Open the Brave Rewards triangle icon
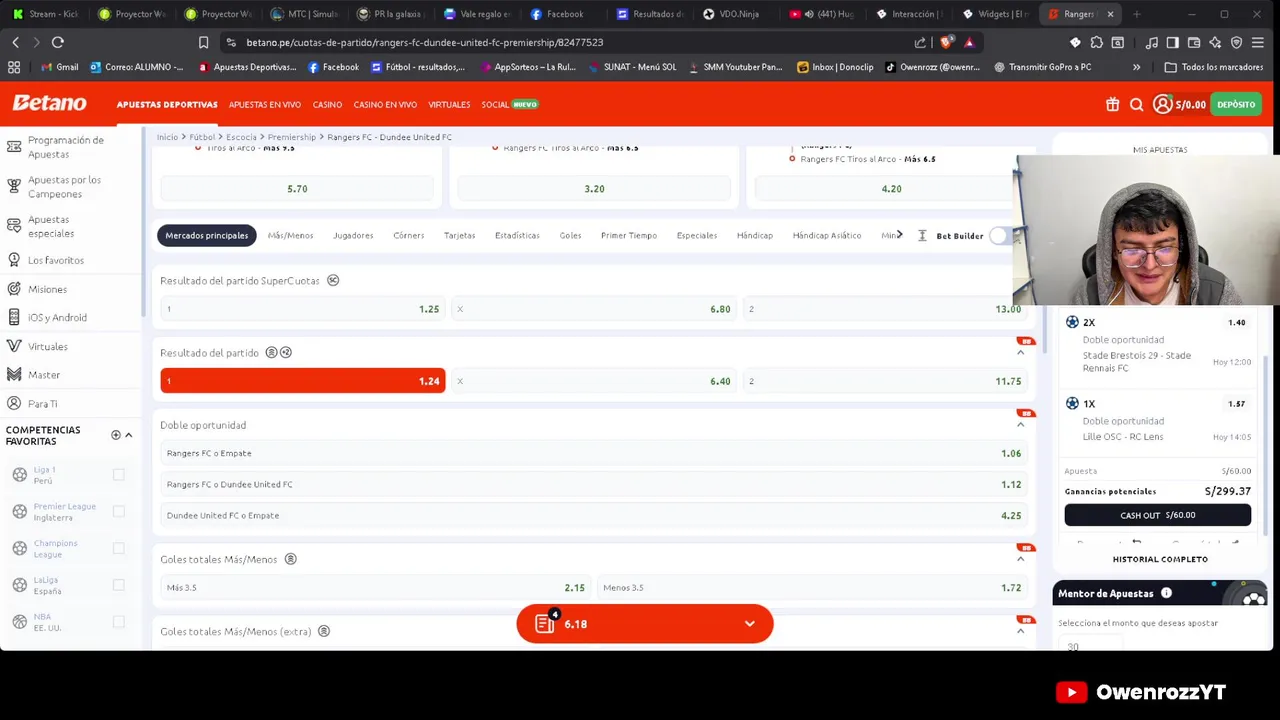 (x=968, y=42)
